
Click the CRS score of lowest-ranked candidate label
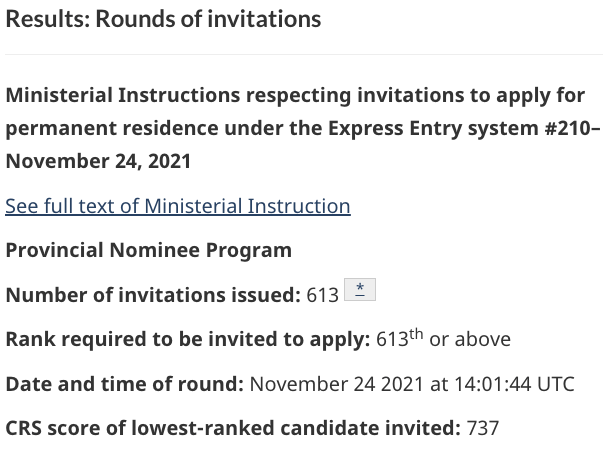233,428
